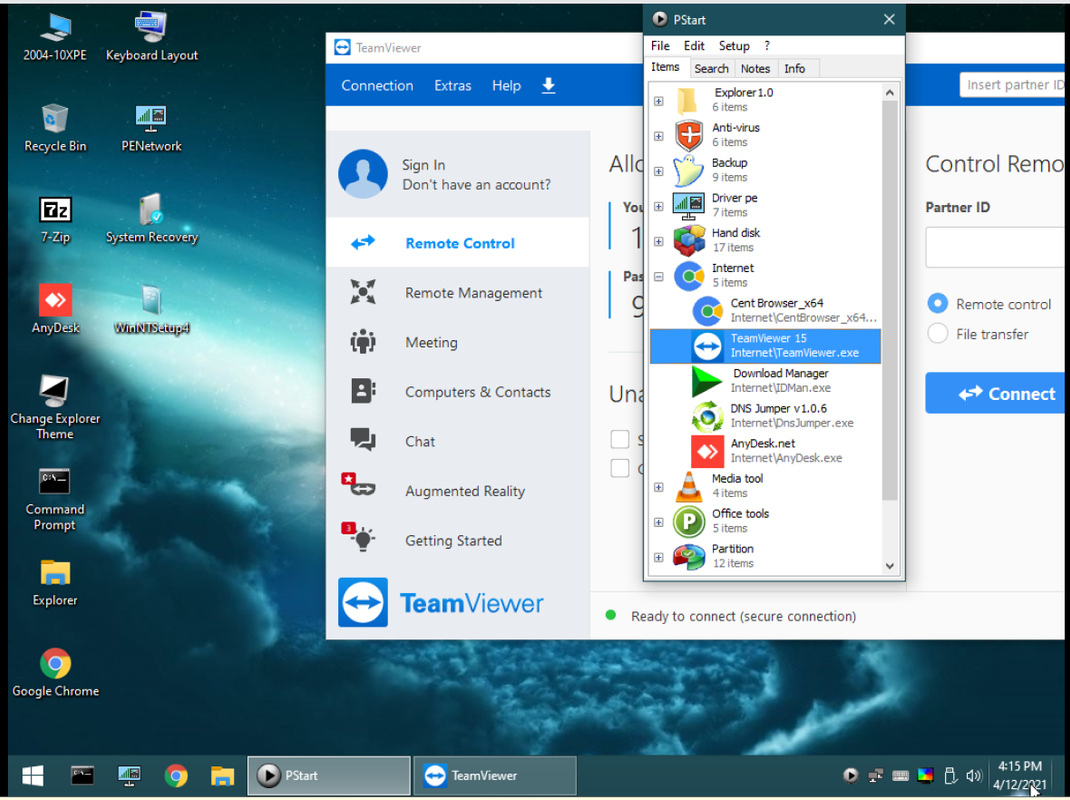Select the Explorer desktop icon
This screenshot has width=1070, height=800.
[x=55, y=582]
